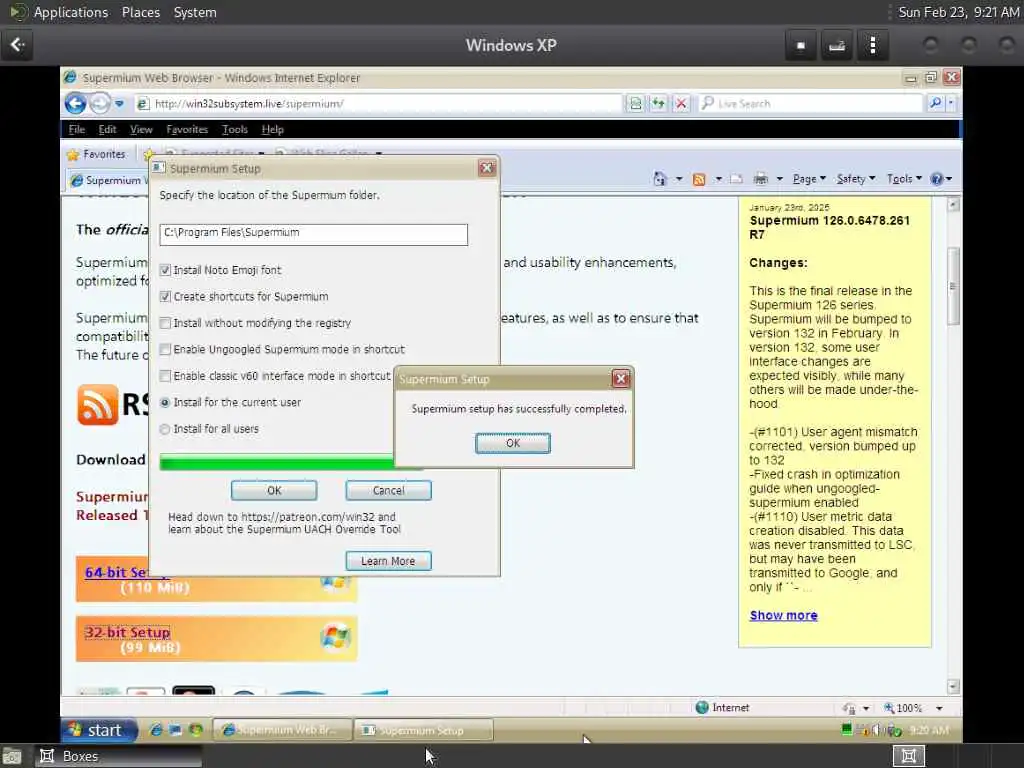Uncheck Install Noto Emoji font
This screenshot has width=1024, height=768.
[x=165, y=270]
